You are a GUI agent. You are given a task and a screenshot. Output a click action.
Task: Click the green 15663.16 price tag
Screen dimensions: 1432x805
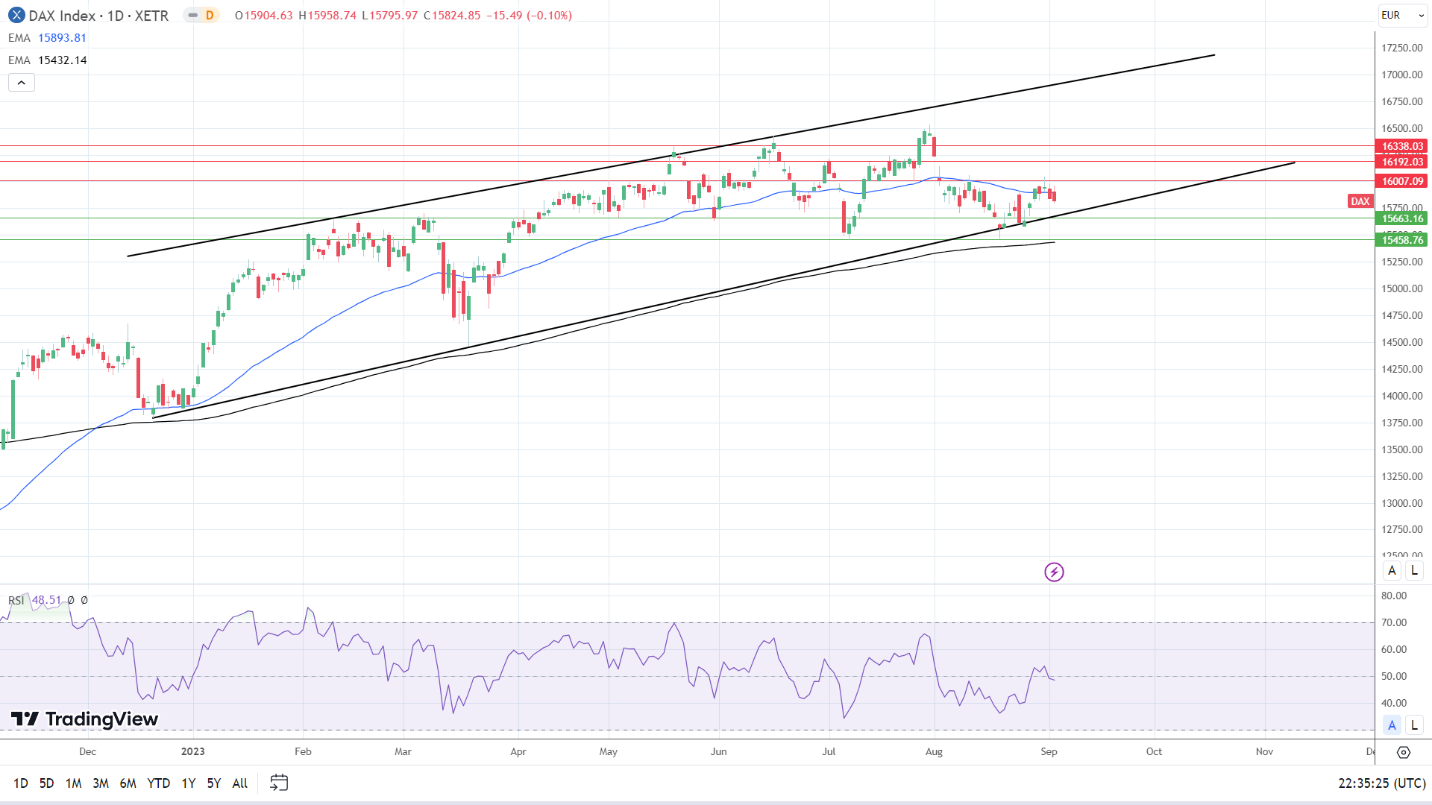tap(1403, 218)
